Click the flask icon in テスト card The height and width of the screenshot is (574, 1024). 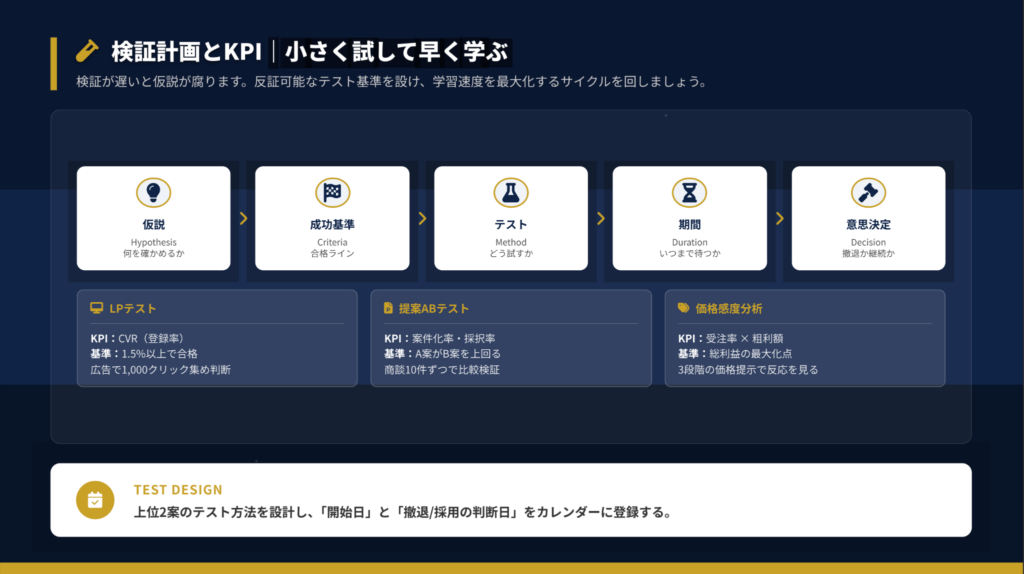coord(511,192)
